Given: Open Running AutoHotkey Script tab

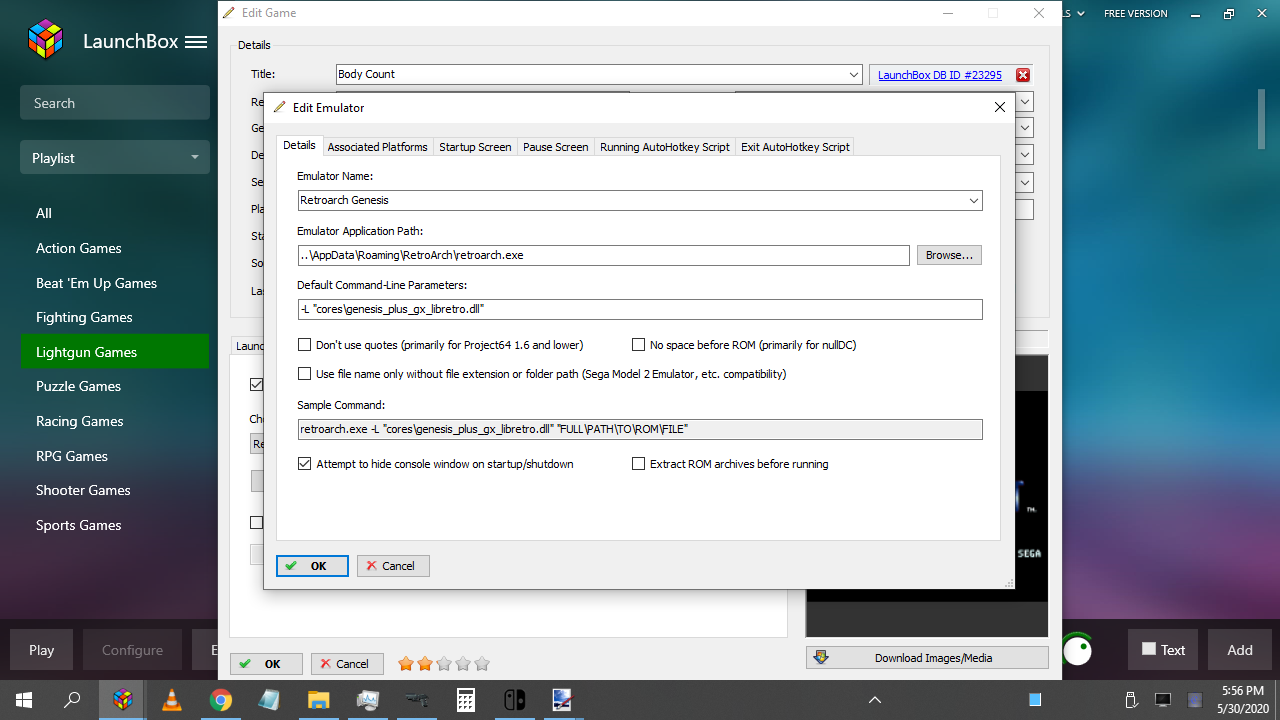Looking at the screenshot, I should pyautogui.click(x=665, y=147).
